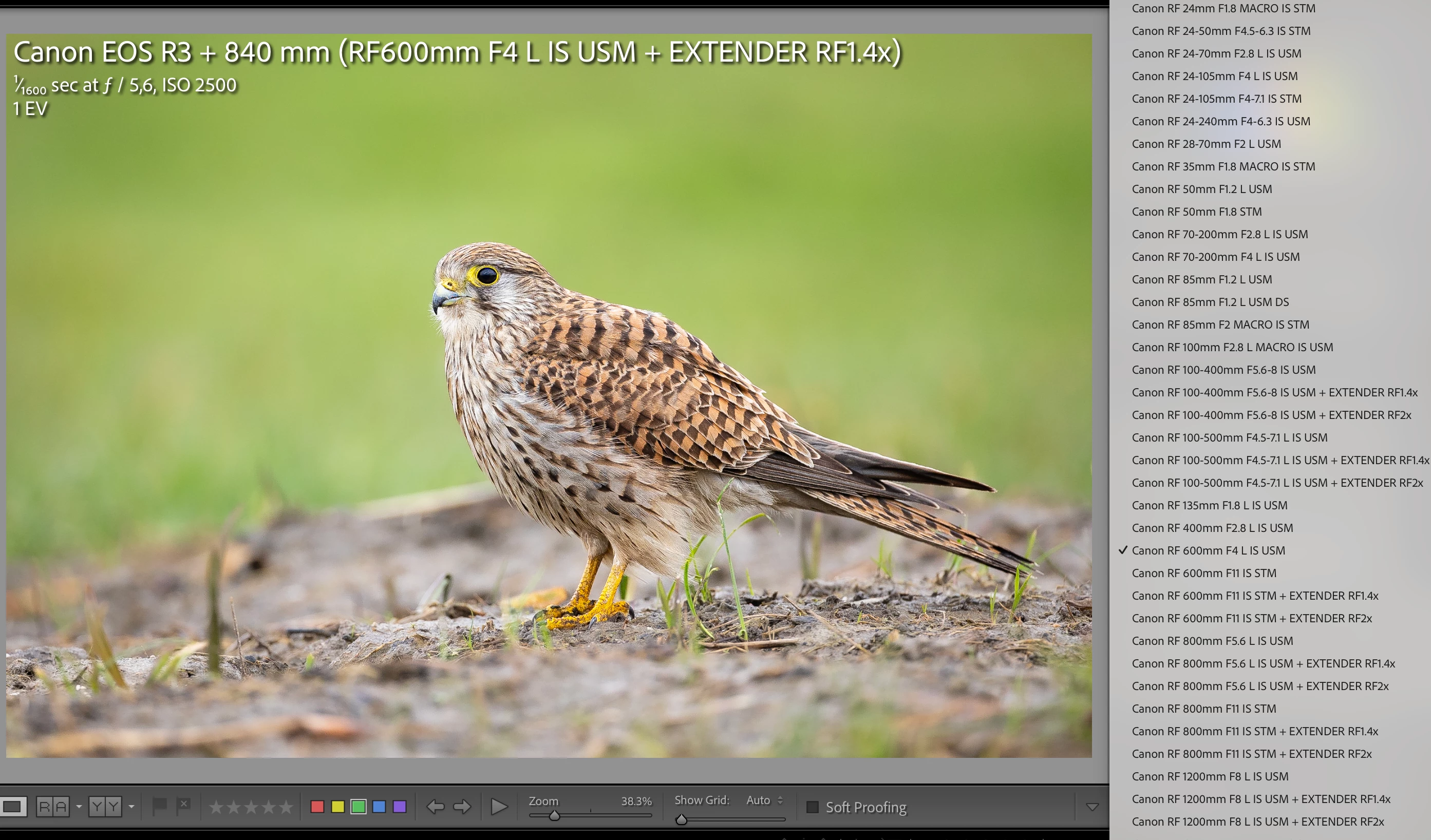1431x840 pixels.
Task: Open toolbar content menu triangle
Action: 1092,807
